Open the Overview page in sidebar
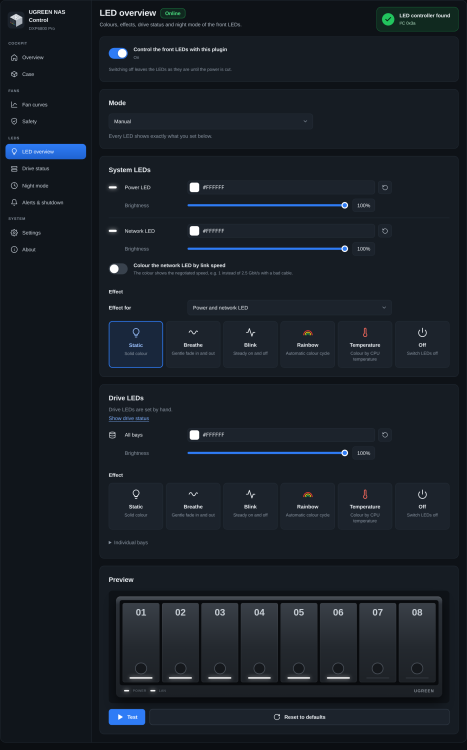The image size is (467, 750). click(x=45, y=57)
